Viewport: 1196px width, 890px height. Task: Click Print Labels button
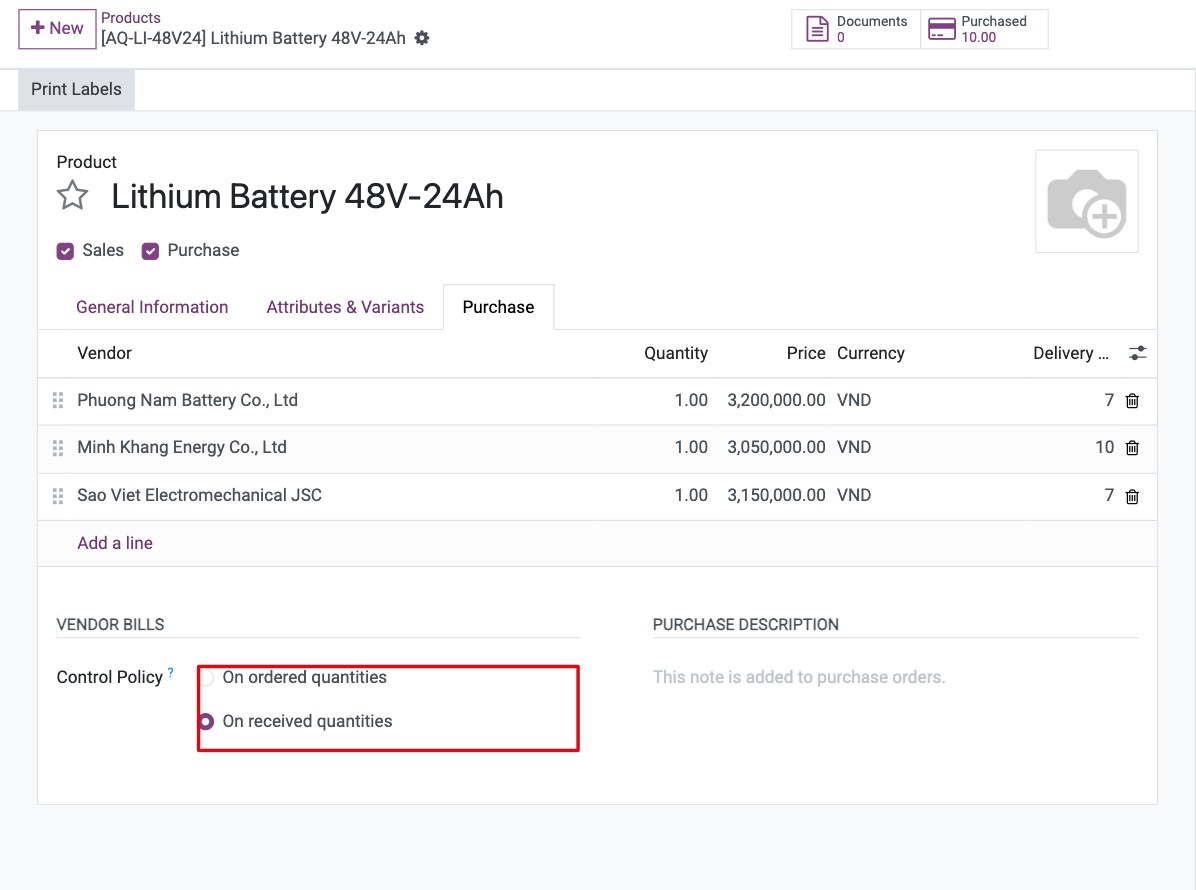[x=76, y=89]
